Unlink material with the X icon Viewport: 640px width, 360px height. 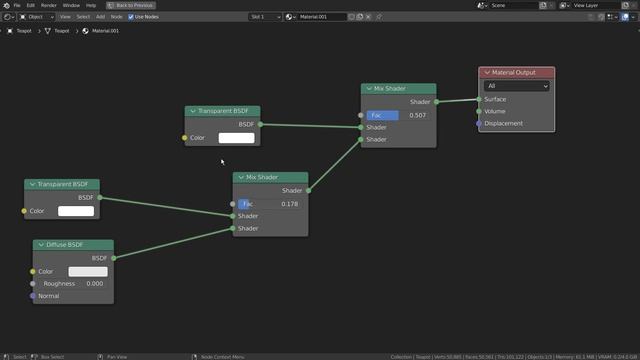[369, 17]
